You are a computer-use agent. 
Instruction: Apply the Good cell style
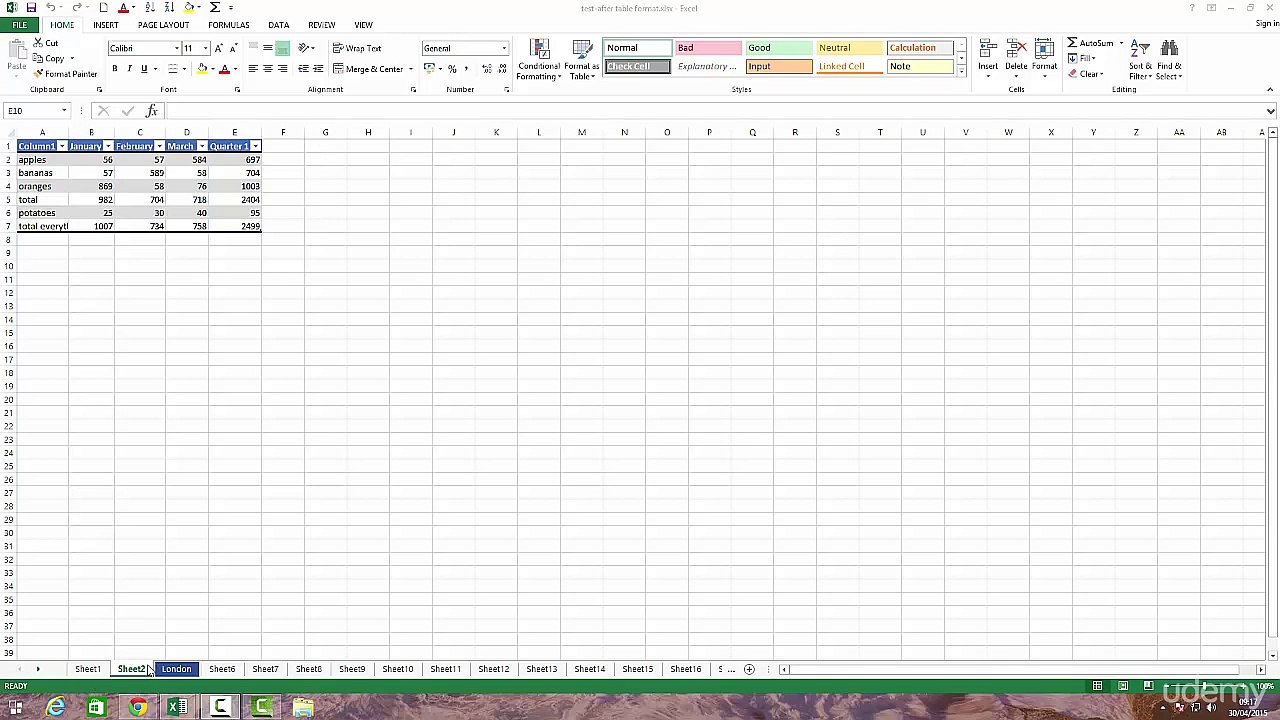click(x=778, y=48)
